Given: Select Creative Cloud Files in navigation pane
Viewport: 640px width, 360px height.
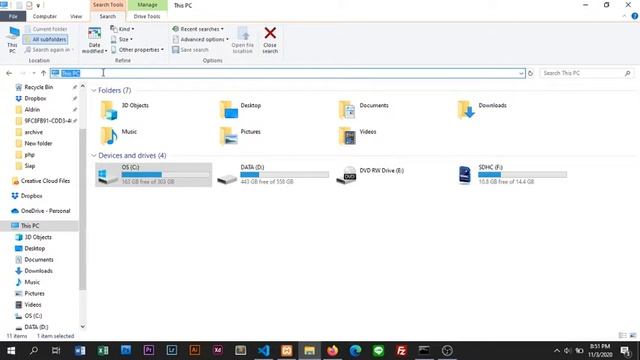Looking at the screenshot, I should tap(41, 181).
